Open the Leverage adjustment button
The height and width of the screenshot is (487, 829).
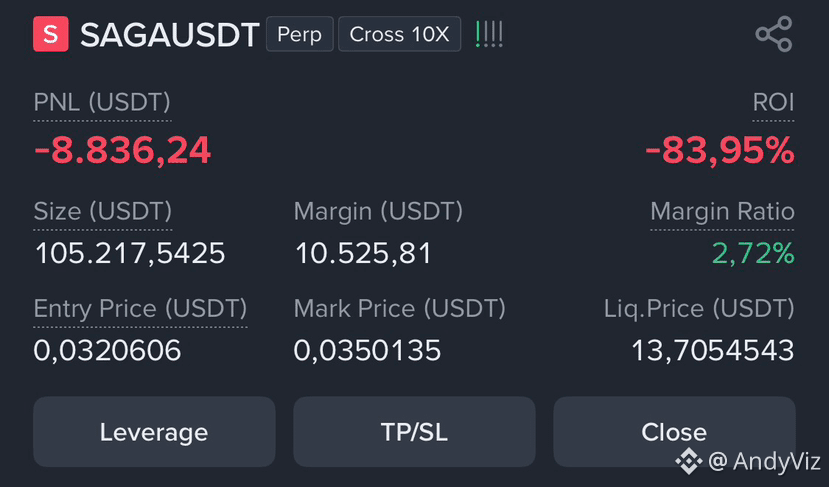pyautogui.click(x=154, y=432)
